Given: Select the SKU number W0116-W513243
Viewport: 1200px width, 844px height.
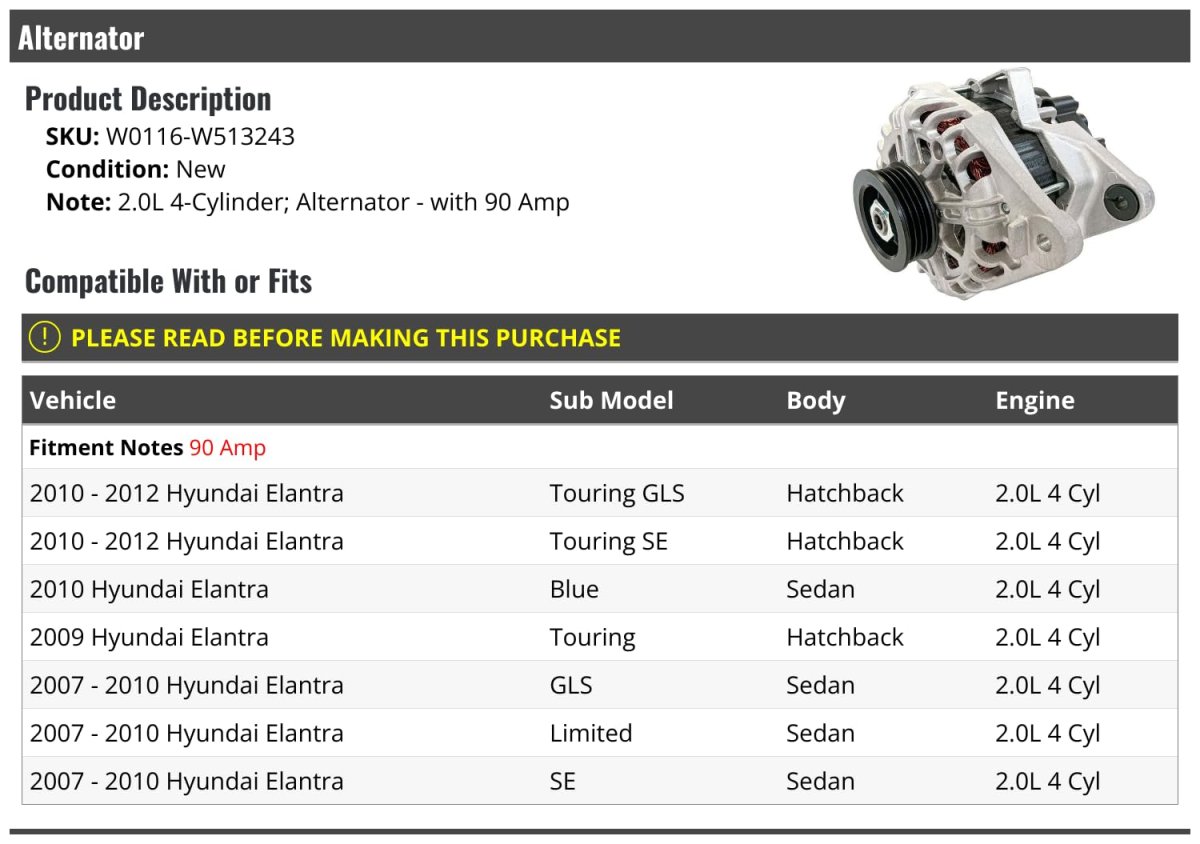Looking at the screenshot, I should coord(200,136).
